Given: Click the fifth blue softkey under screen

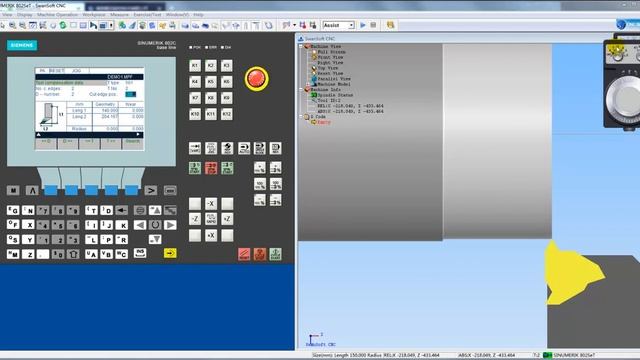Looking at the screenshot, I should (x=131, y=190).
